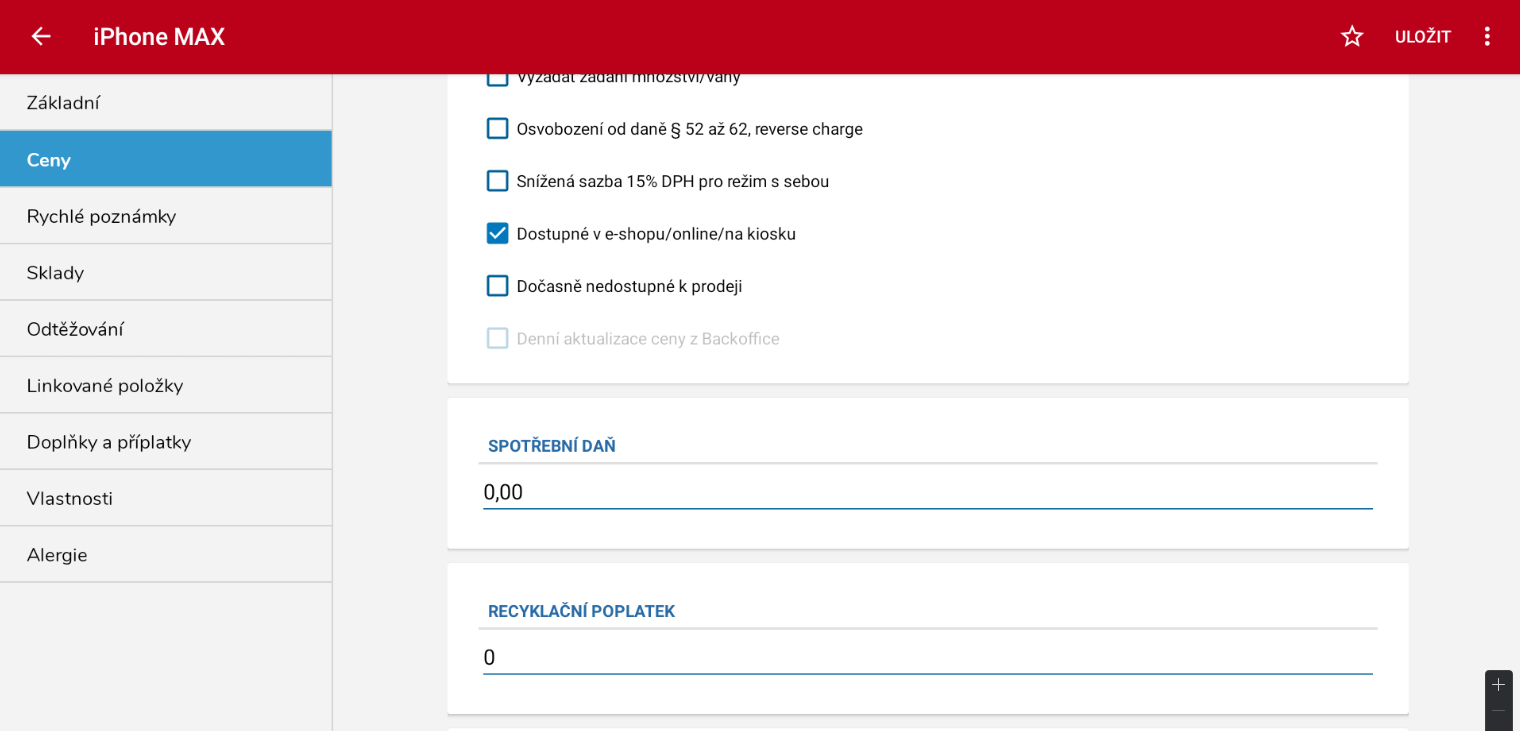Open Linkované položky in sidebar
This screenshot has width=1520, height=731.
[x=165, y=385]
